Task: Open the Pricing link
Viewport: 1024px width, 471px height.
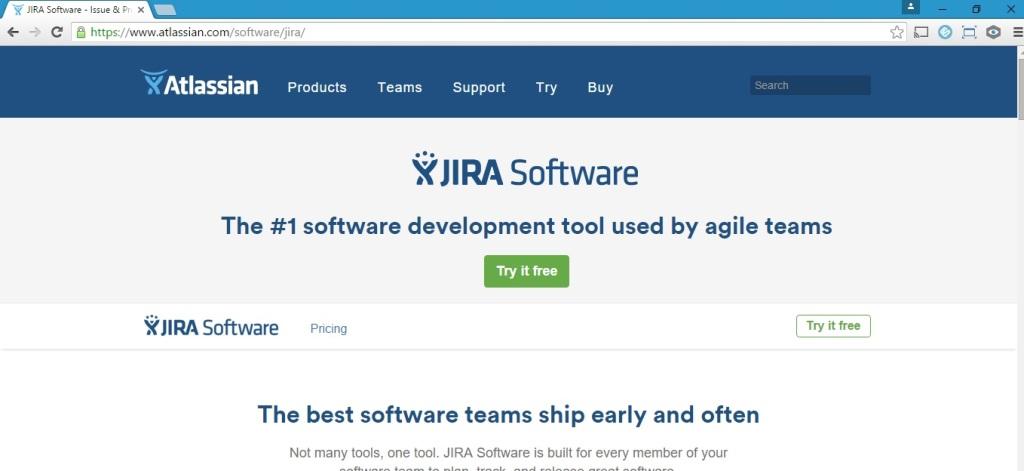Action: coord(328,329)
